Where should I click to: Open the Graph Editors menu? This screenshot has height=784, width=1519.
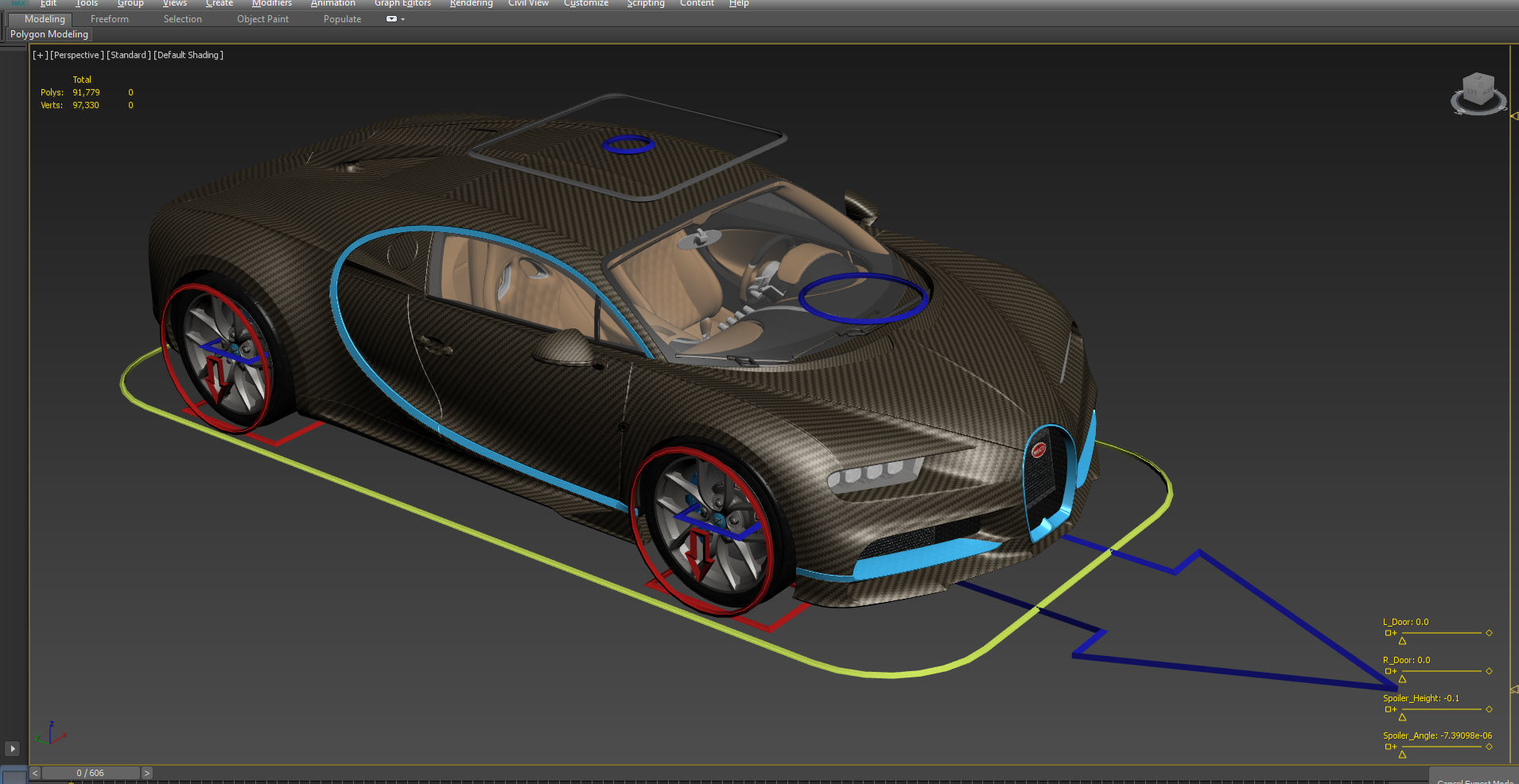coord(403,3)
